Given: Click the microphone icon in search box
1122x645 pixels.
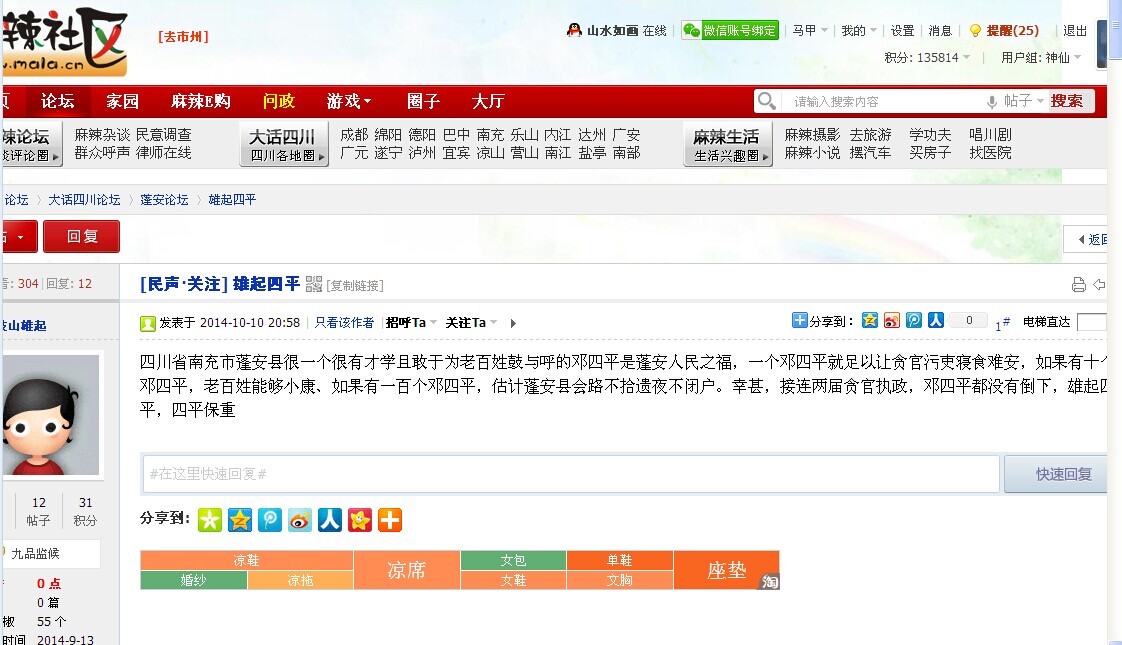Looking at the screenshot, I should click(x=992, y=102).
